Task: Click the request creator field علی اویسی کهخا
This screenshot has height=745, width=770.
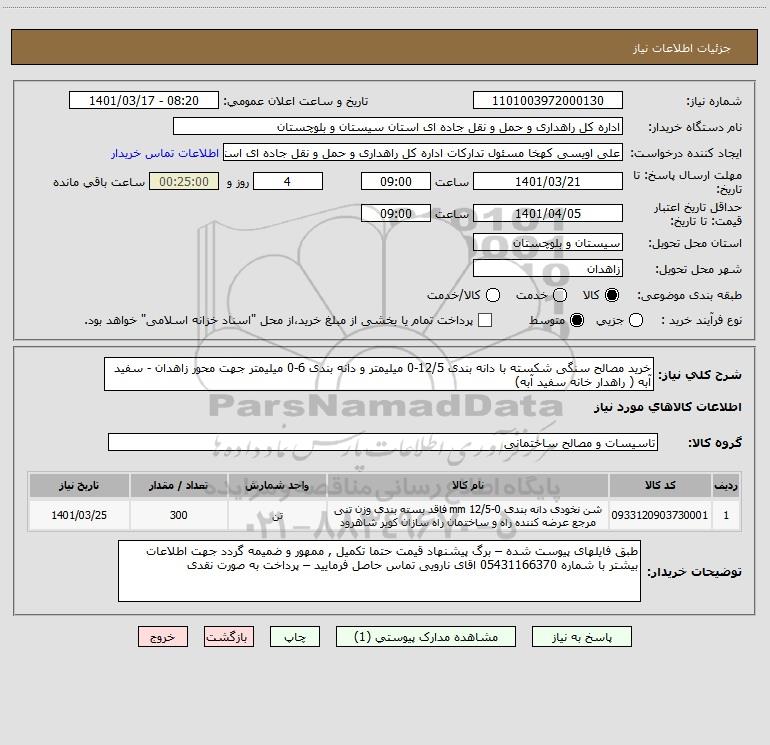Action: pyautogui.click(x=423, y=153)
